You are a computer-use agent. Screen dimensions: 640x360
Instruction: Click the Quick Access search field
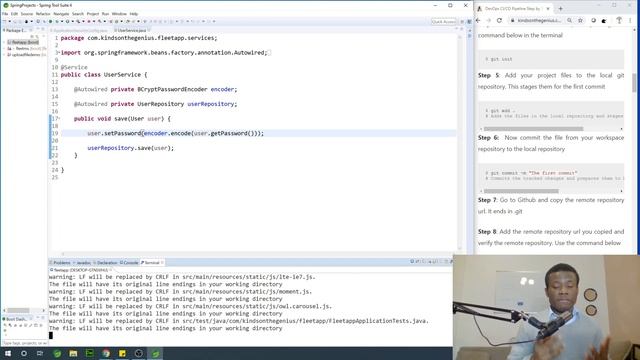pos(443,21)
